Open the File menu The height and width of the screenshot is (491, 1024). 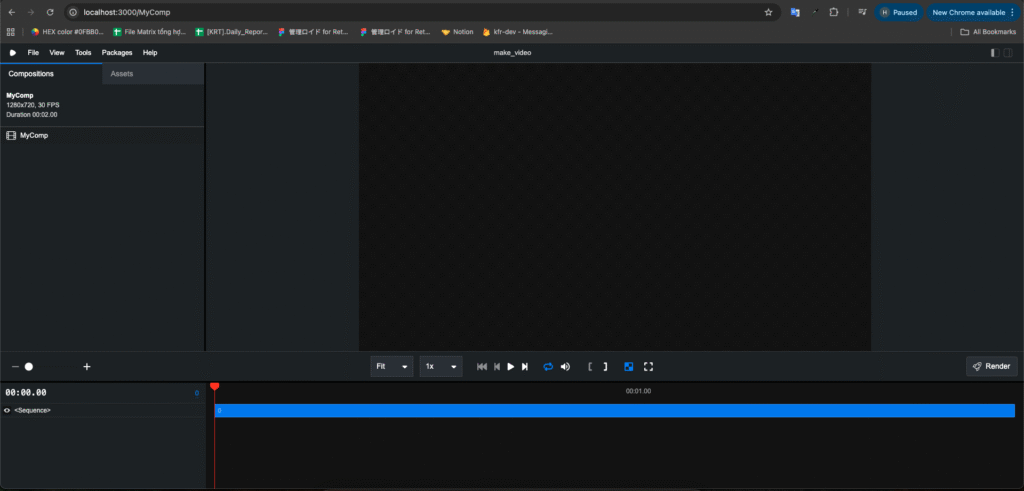coord(34,52)
